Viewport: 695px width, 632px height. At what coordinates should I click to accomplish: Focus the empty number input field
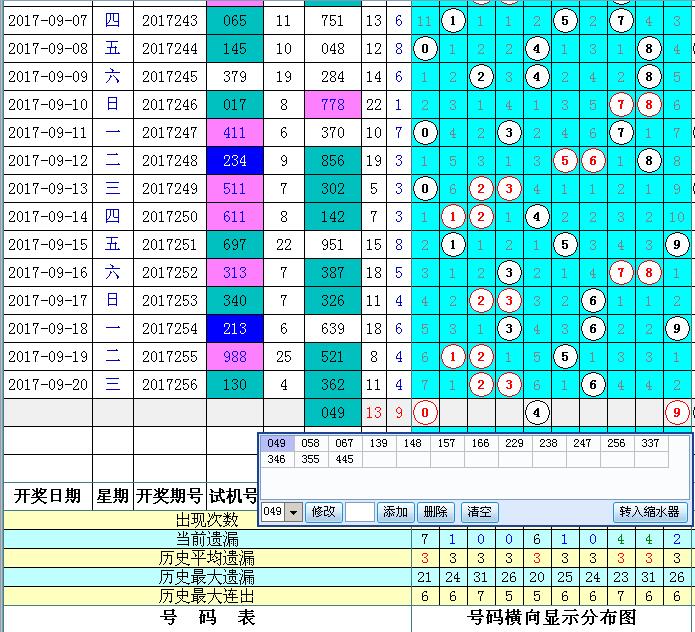click(359, 512)
